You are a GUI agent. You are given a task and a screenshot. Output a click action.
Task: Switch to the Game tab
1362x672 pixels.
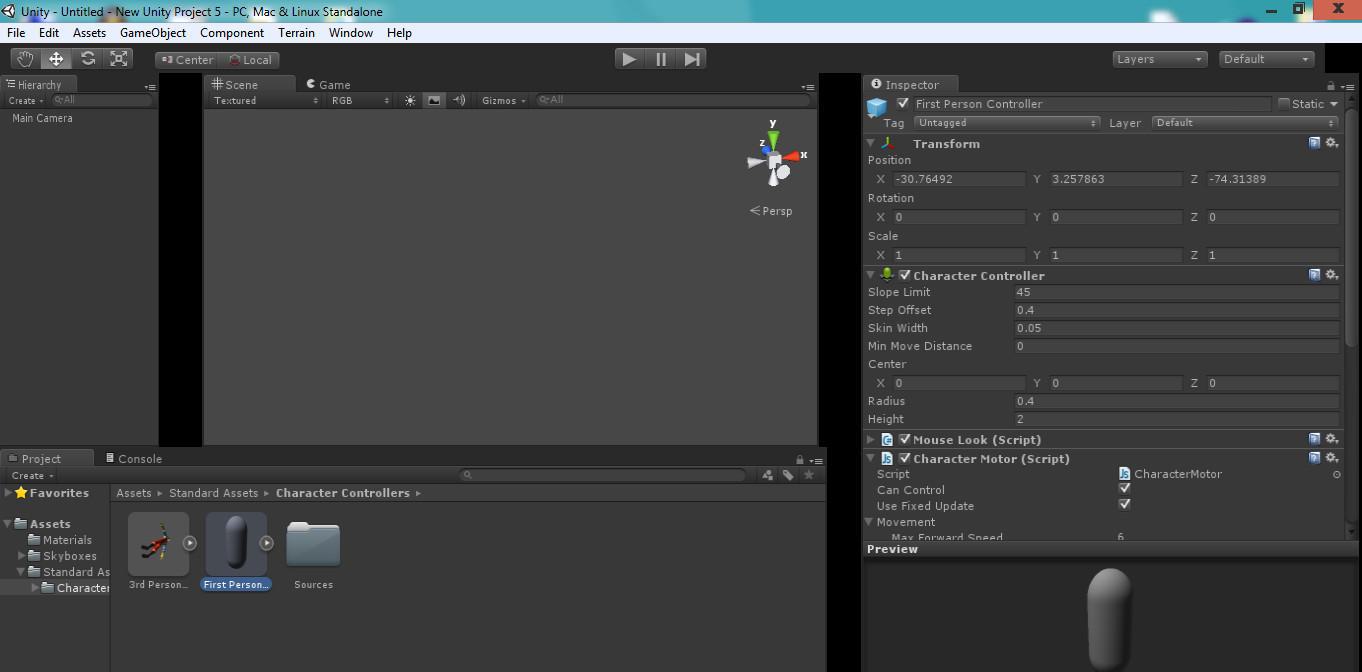328,85
